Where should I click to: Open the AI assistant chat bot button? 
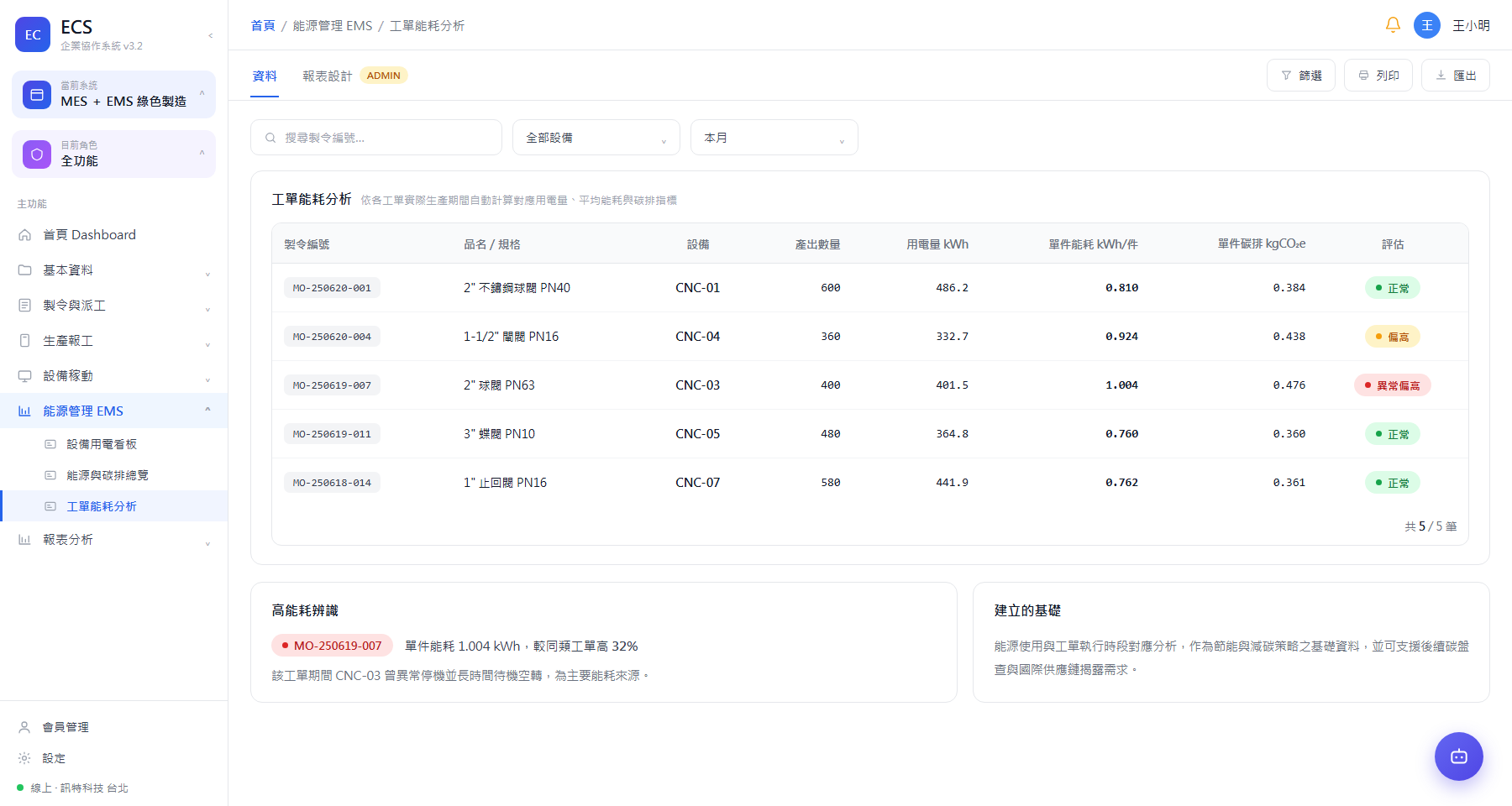click(x=1459, y=756)
